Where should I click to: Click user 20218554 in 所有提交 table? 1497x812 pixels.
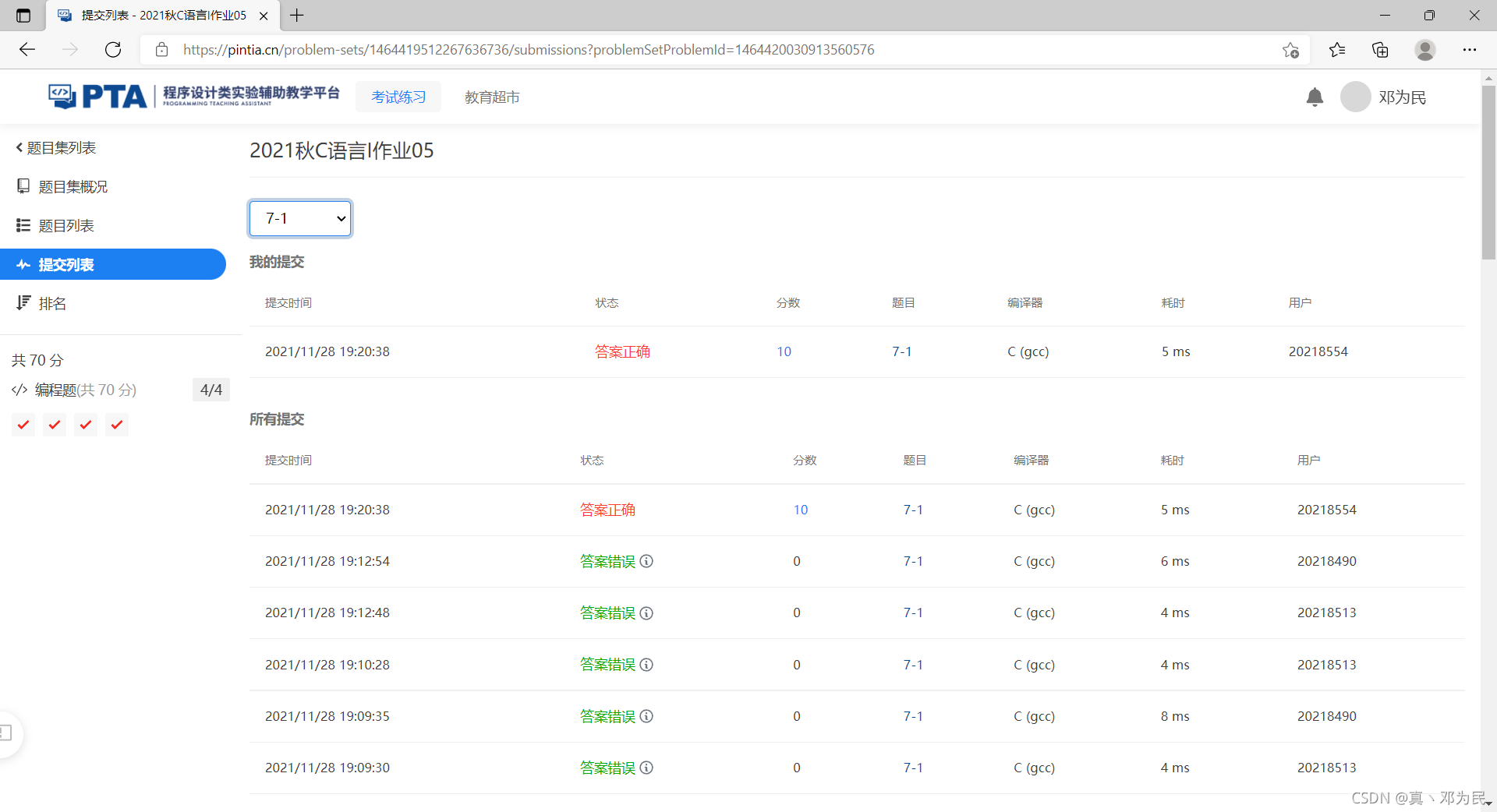click(x=1327, y=510)
